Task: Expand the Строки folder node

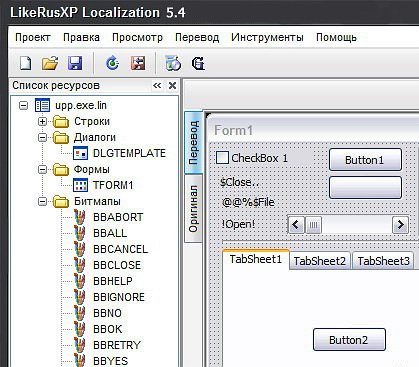Action: coord(42,121)
